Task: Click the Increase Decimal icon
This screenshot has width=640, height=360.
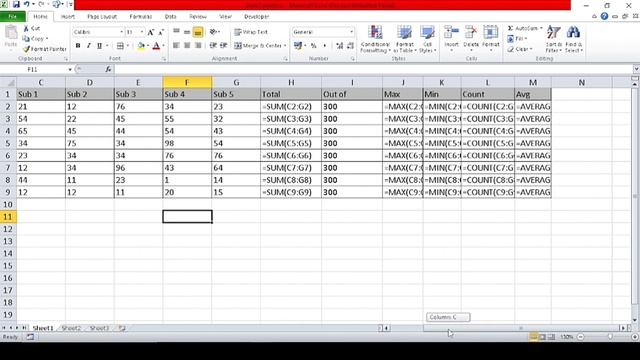Action: 340,46
